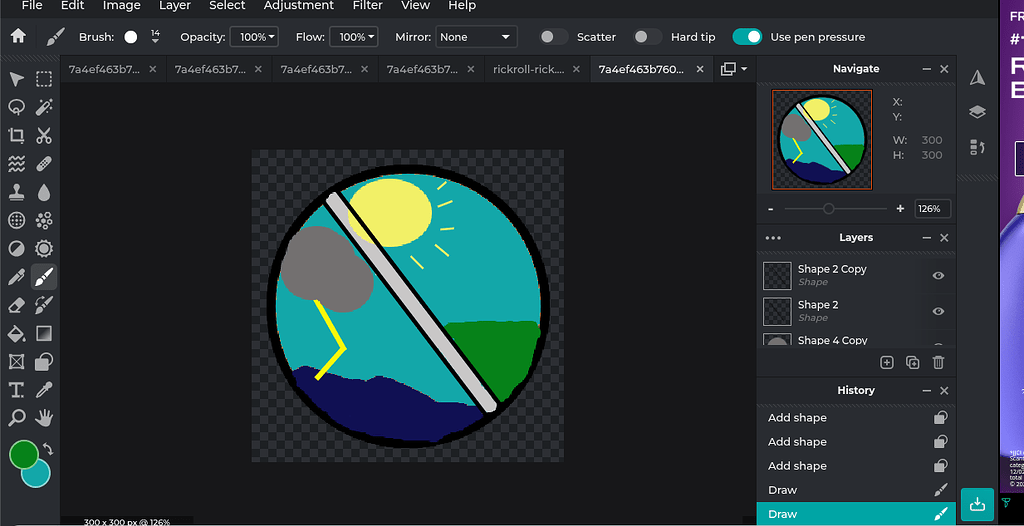Image resolution: width=1024 pixels, height=526 pixels.
Task: Click the teal download/save button
Action: pyautogui.click(x=977, y=504)
